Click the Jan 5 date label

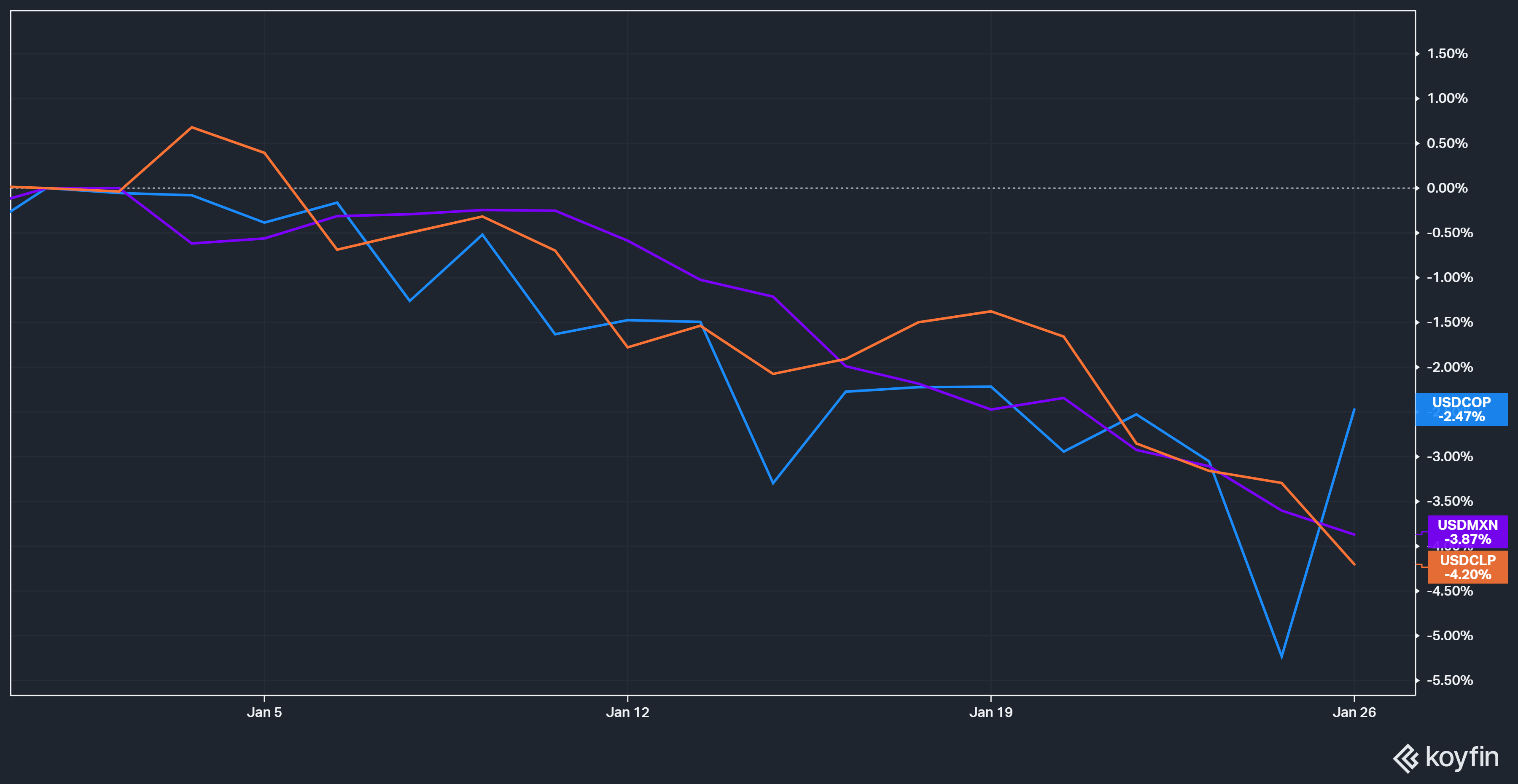coord(264,712)
